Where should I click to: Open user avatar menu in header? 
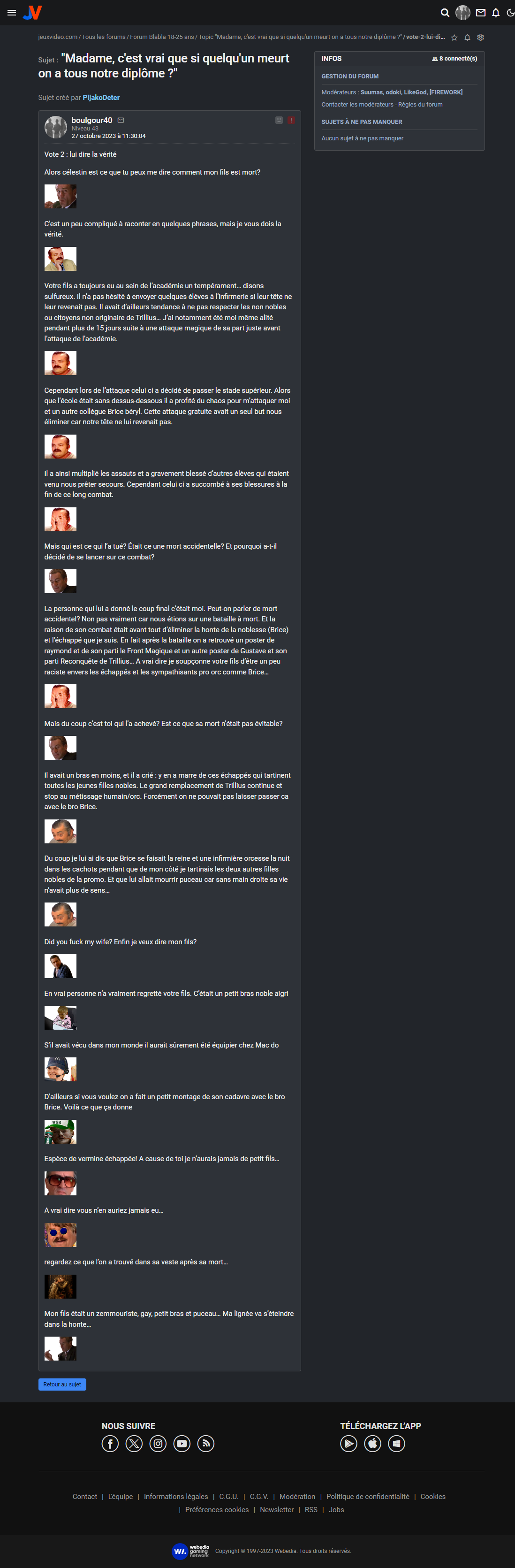tap(463, 13)
